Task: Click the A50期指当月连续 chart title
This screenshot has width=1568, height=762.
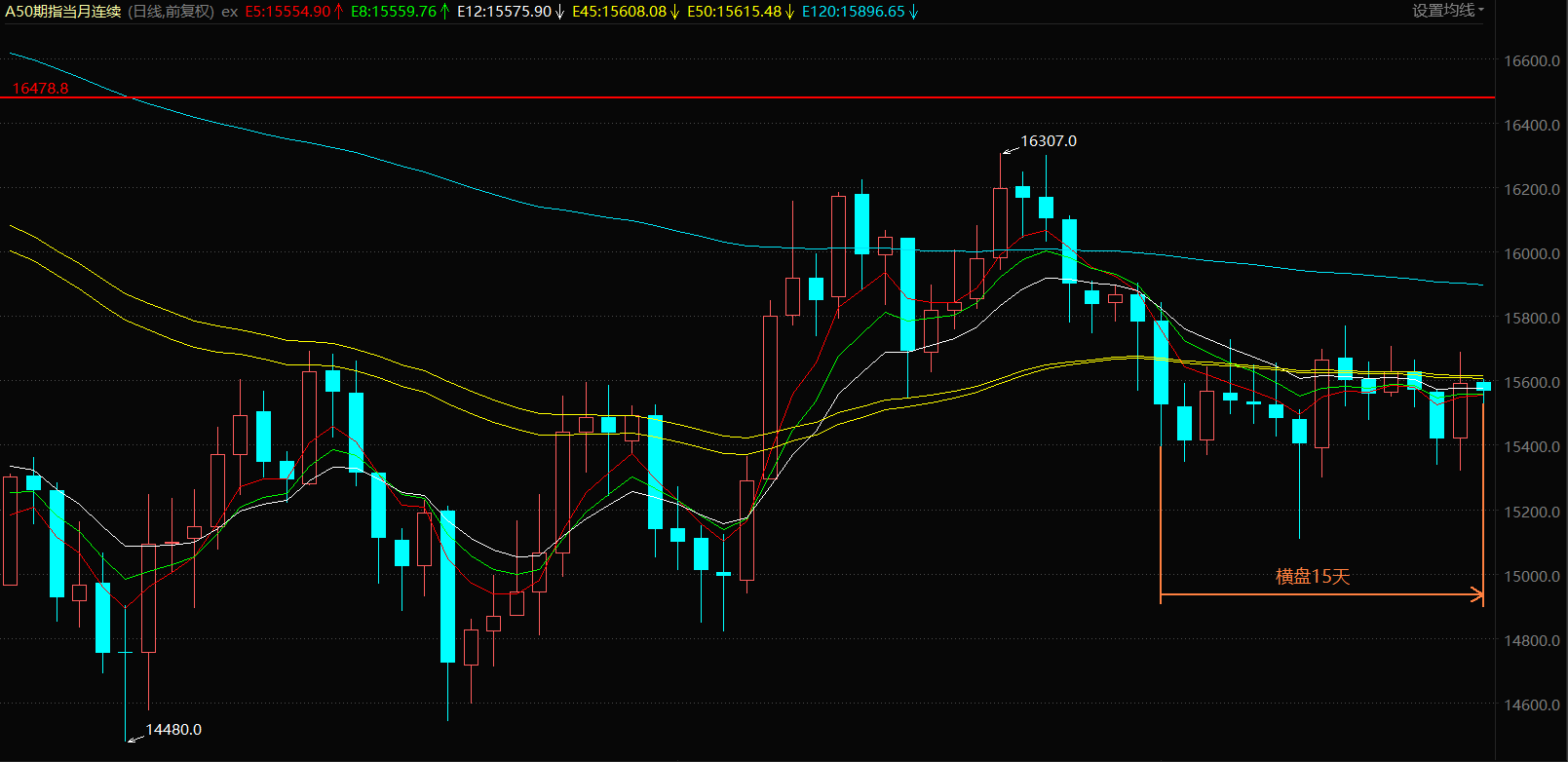Action: (x=63, y=12)
